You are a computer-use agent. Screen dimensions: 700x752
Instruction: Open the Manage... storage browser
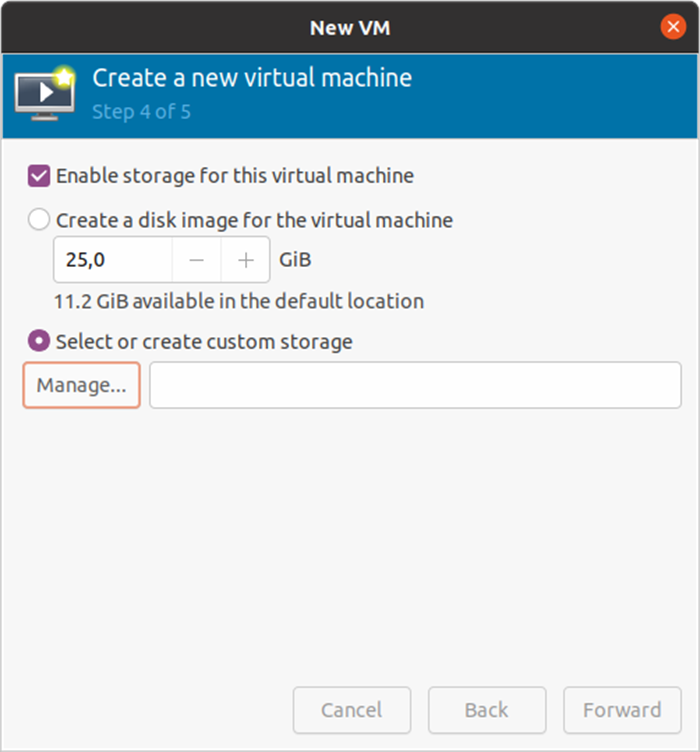[81, 385]
